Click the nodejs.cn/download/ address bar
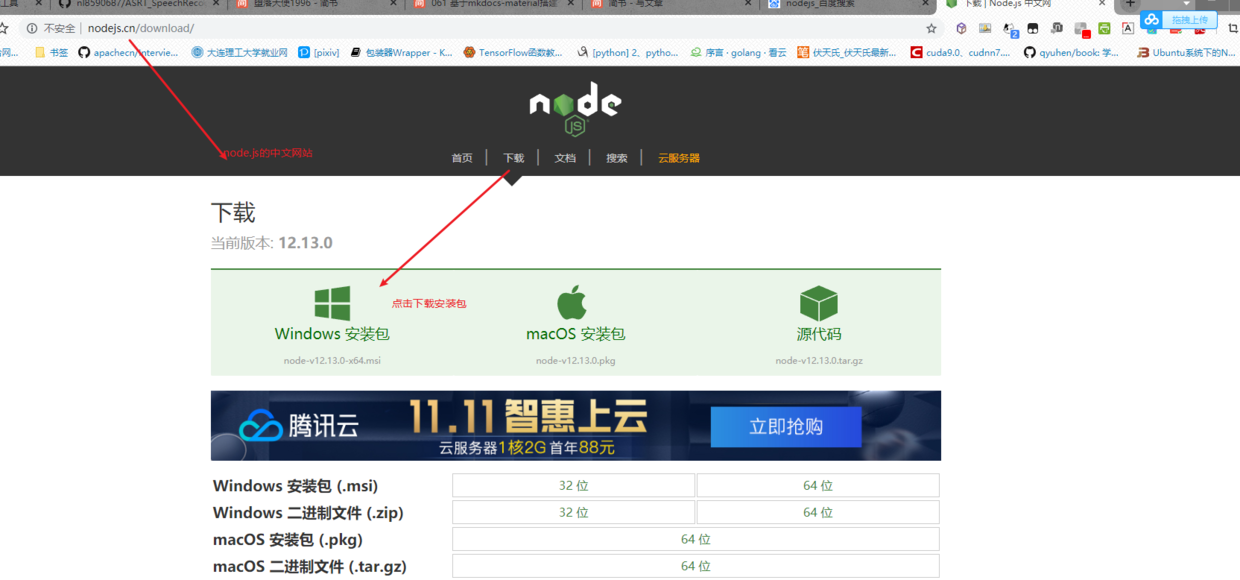 pos(480,28)
